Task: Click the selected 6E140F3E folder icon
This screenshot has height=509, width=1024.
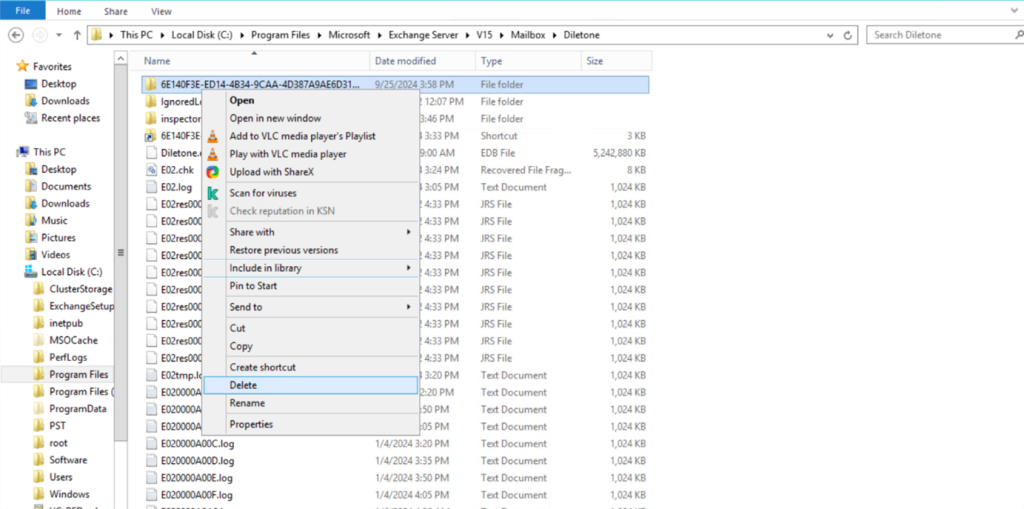Action: [151, 84]
